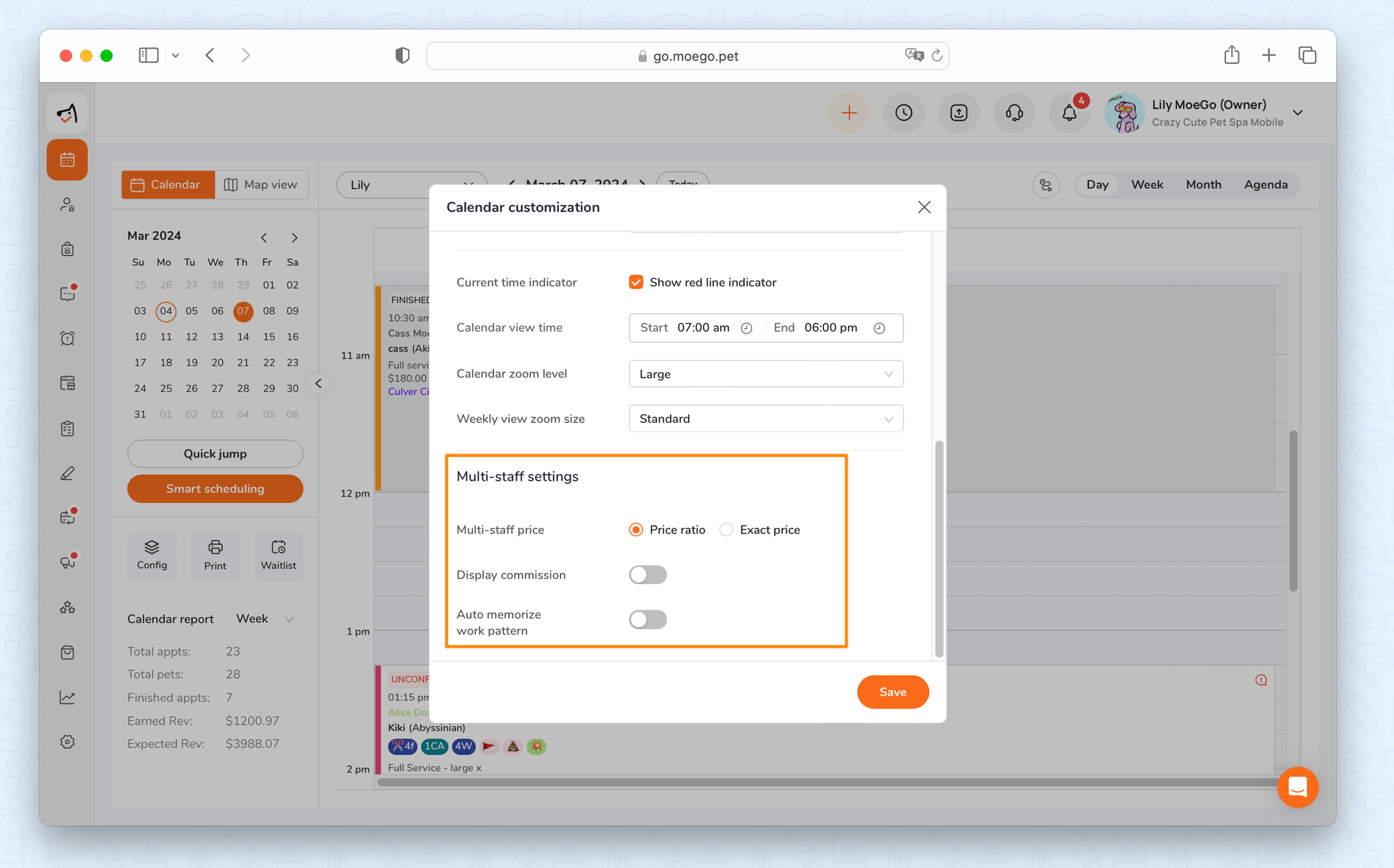The height and width of the screenshot is (868, 1394).
Task: Turn on Auto memorize work pattern
Action: (x=648, y=619)
